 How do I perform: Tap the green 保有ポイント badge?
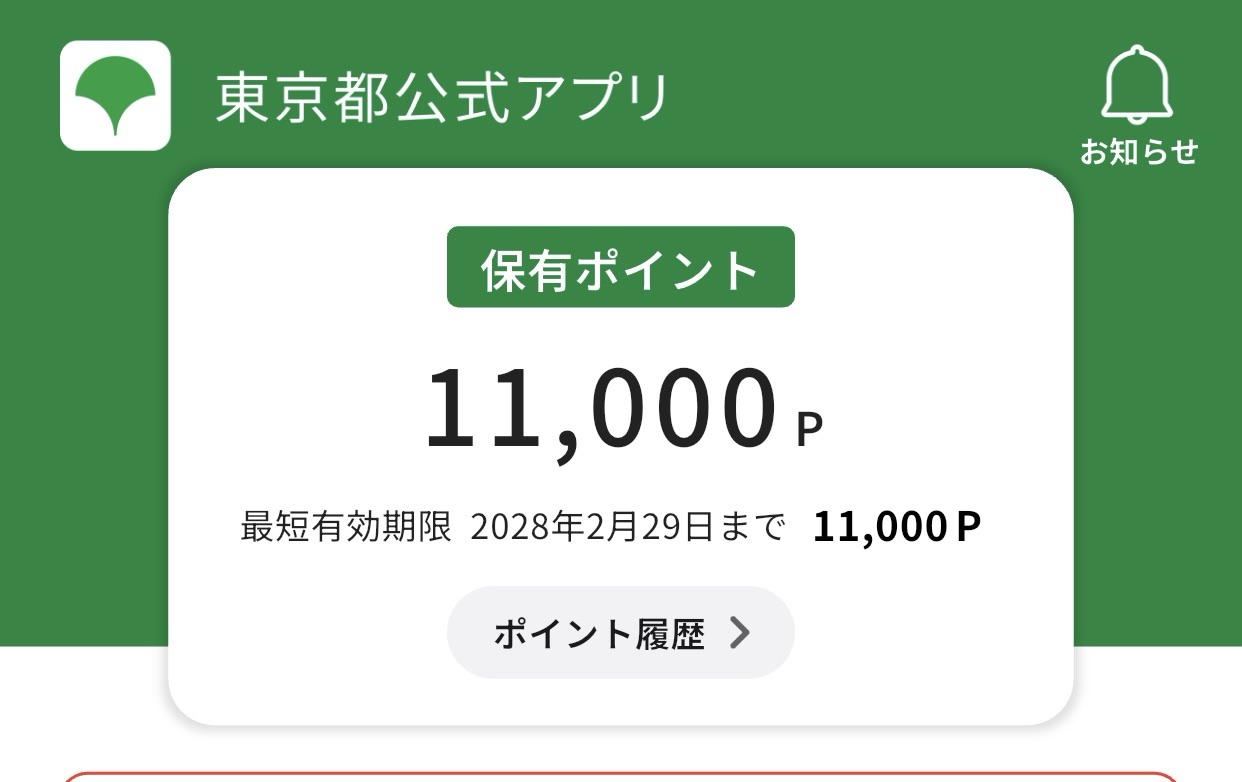pos(620,268)
